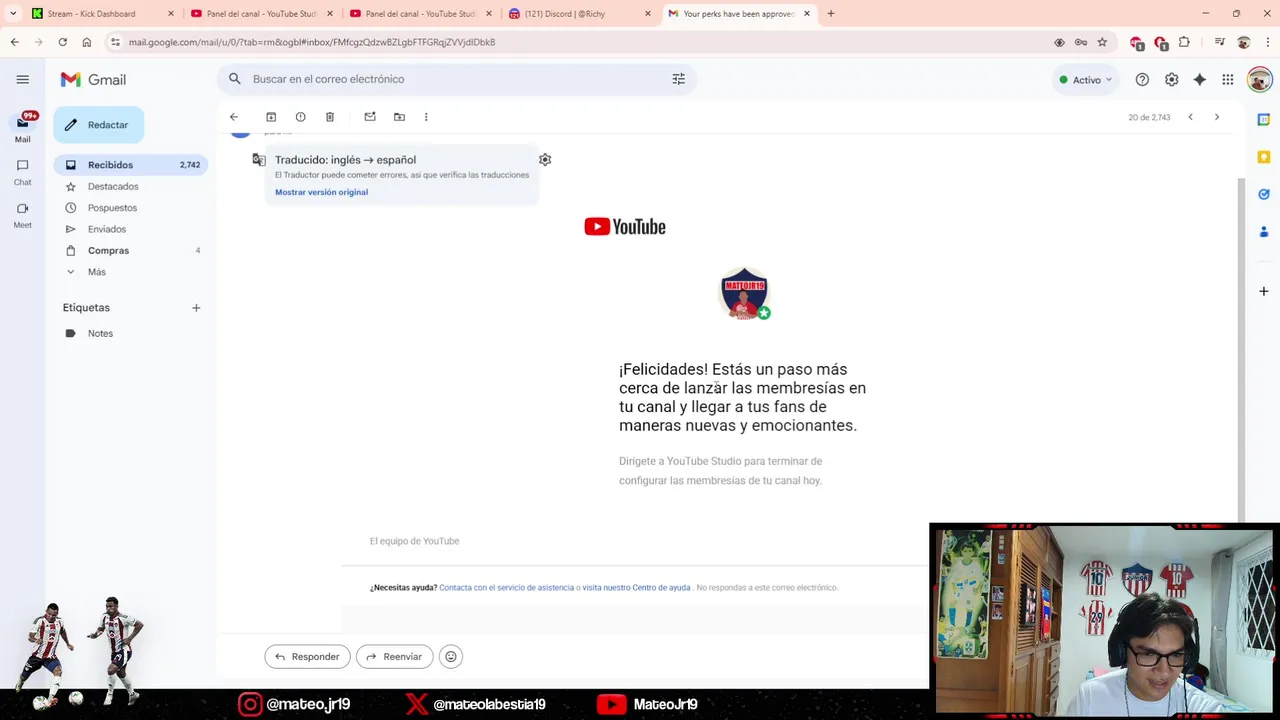Click Redactar to compose email
This screenshot has width=1280, height=720.
click(x=98, y=125)
